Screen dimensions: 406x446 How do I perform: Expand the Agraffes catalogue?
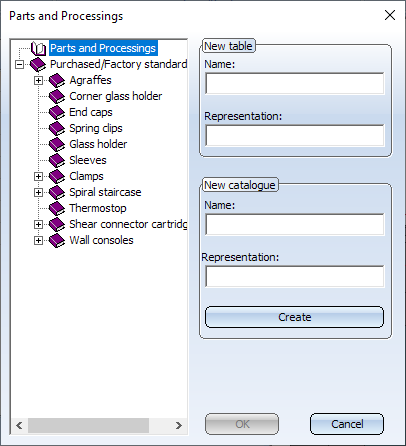(38, 80)
